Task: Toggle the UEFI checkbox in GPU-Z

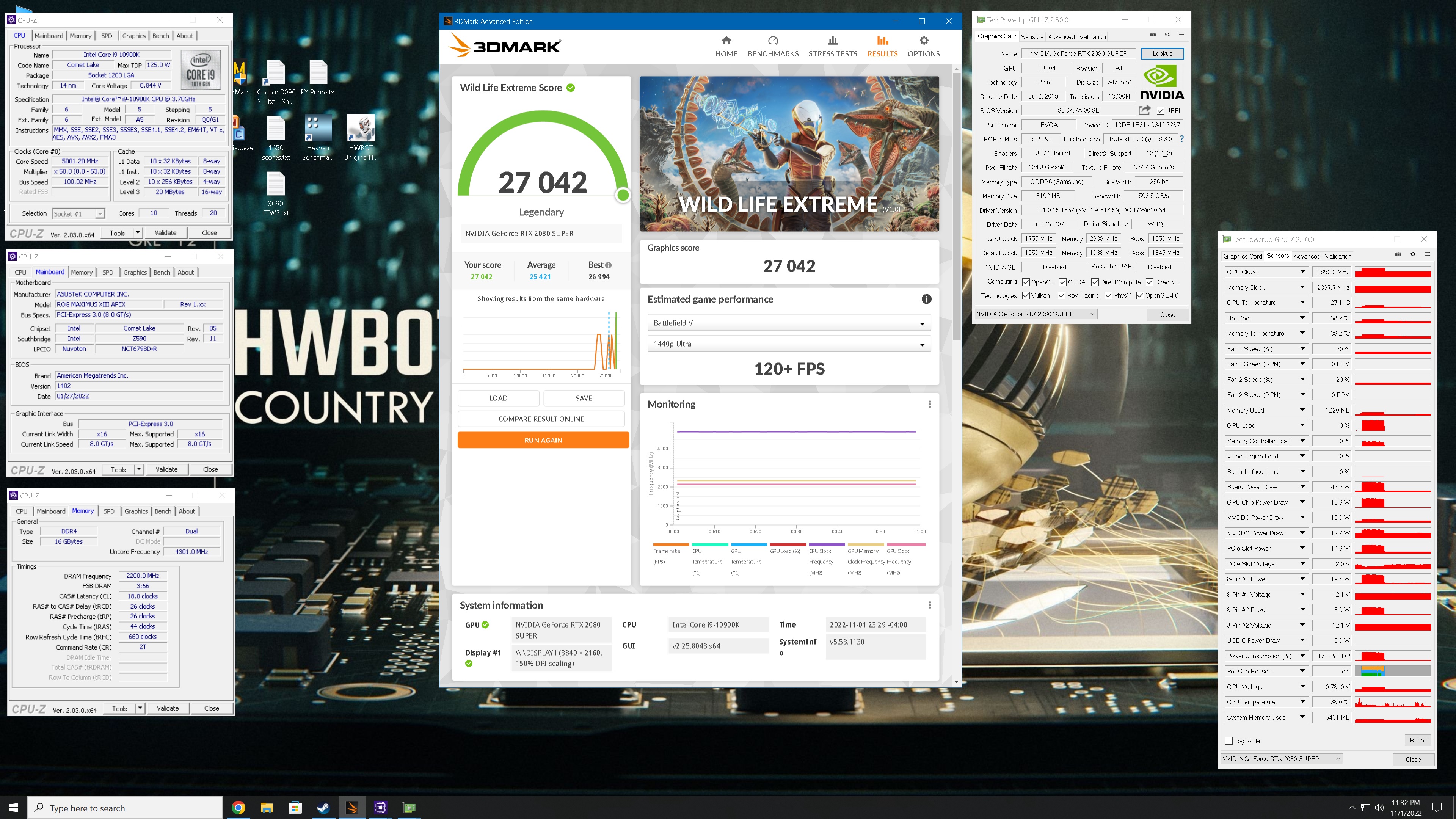Action: pyautogui.click(x=1160, y=111)
